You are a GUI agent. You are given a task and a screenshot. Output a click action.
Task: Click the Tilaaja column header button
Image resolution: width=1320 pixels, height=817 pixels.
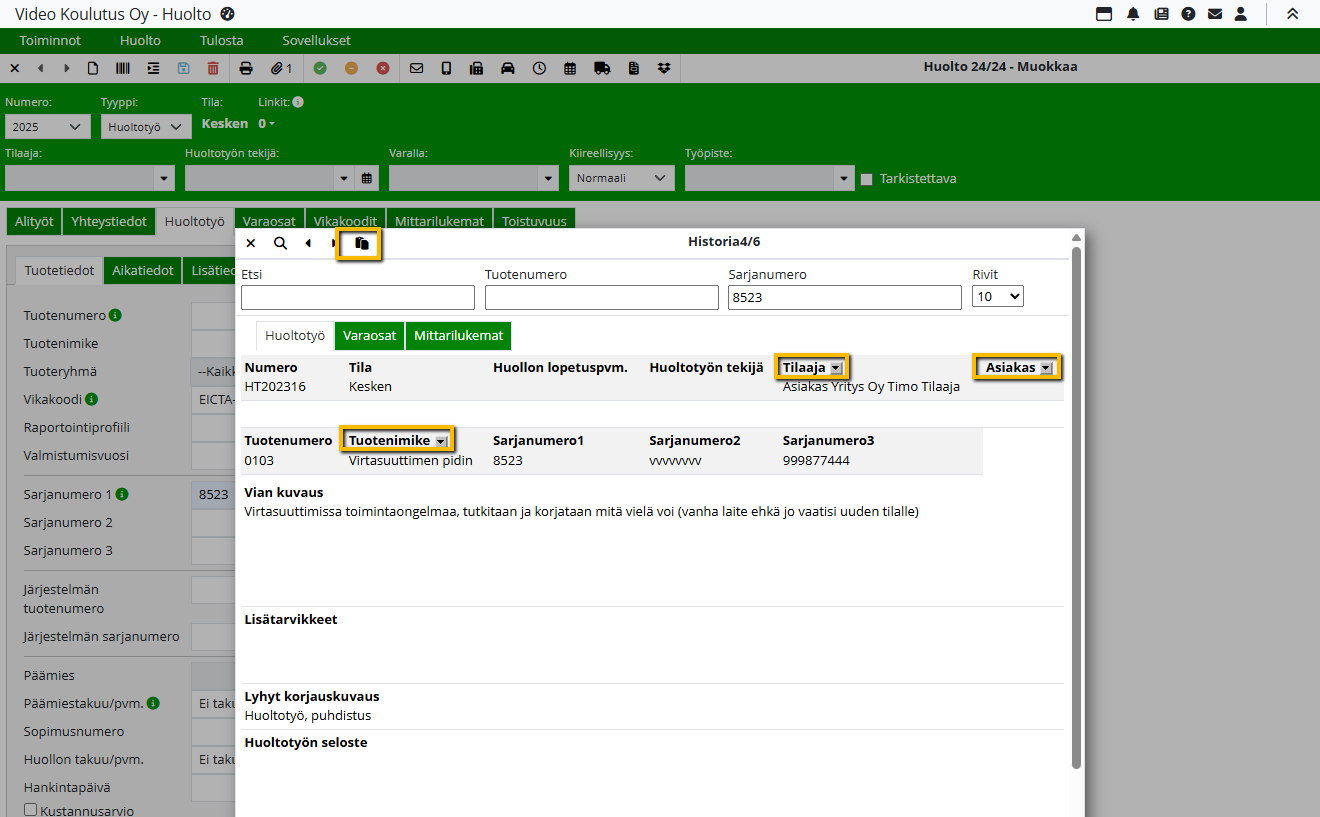[812, 368]
